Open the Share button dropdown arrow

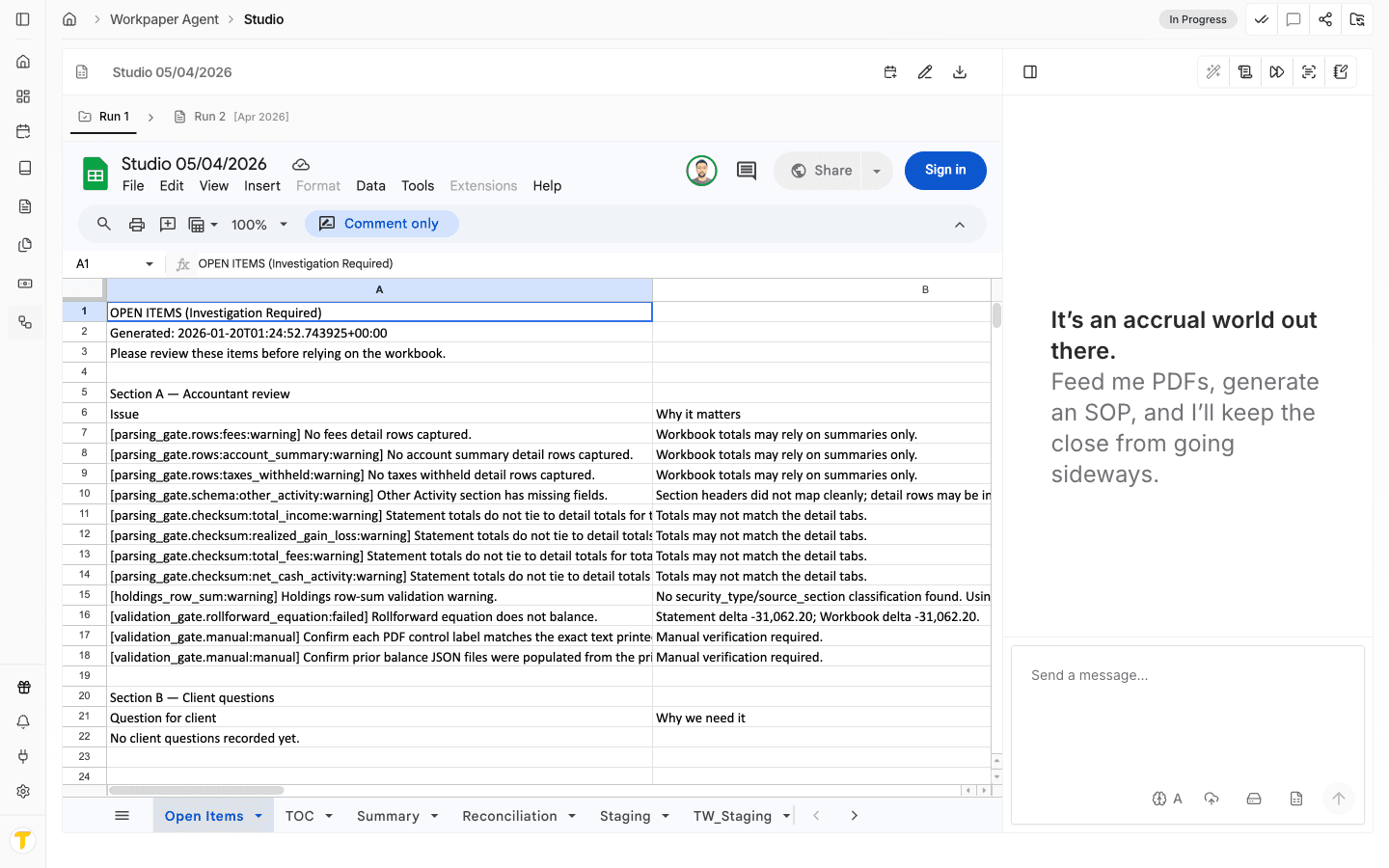pyautogui.click(x=877, y=172)
